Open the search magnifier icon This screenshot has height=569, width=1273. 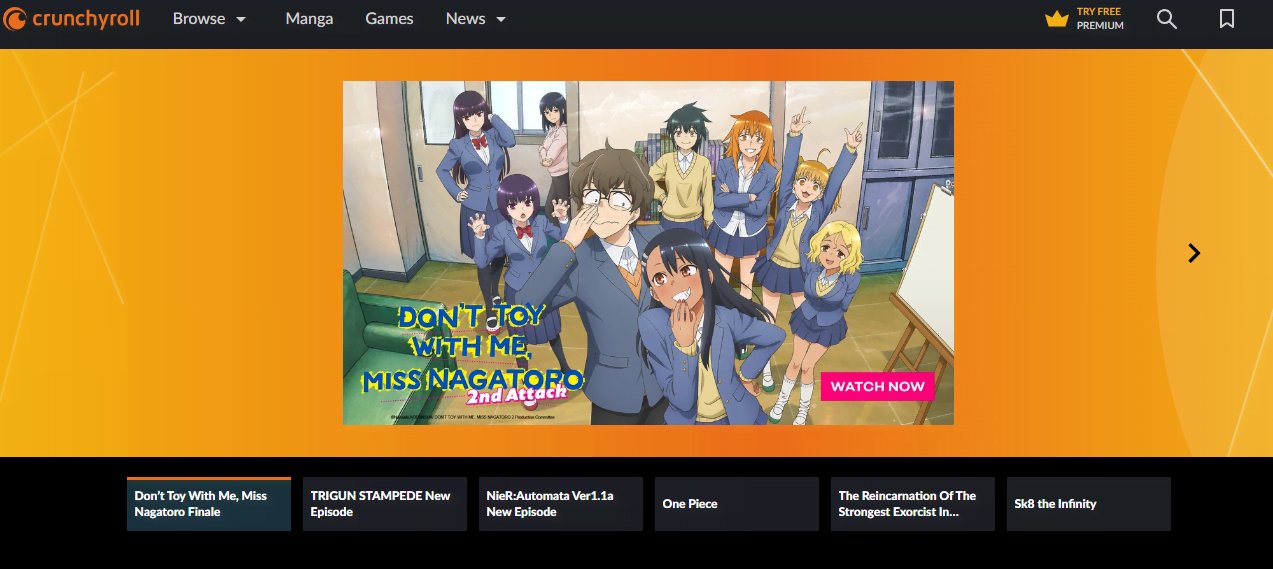click(1167, 19)
